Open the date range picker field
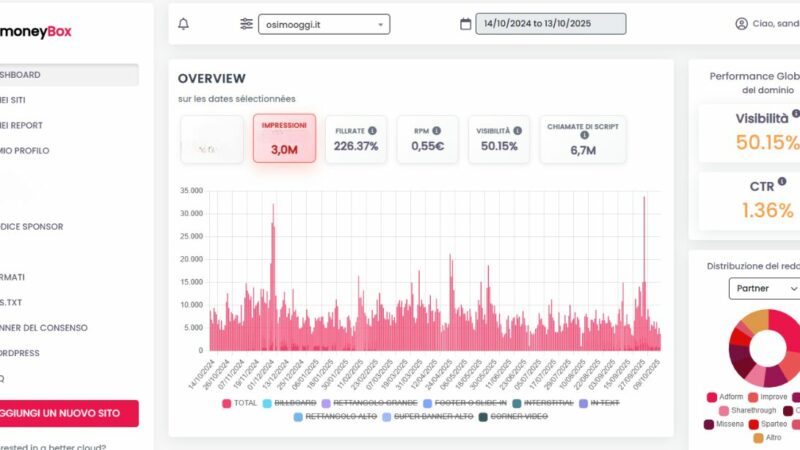This screenshot has height=450, width=800. click(x=550, y=24)
